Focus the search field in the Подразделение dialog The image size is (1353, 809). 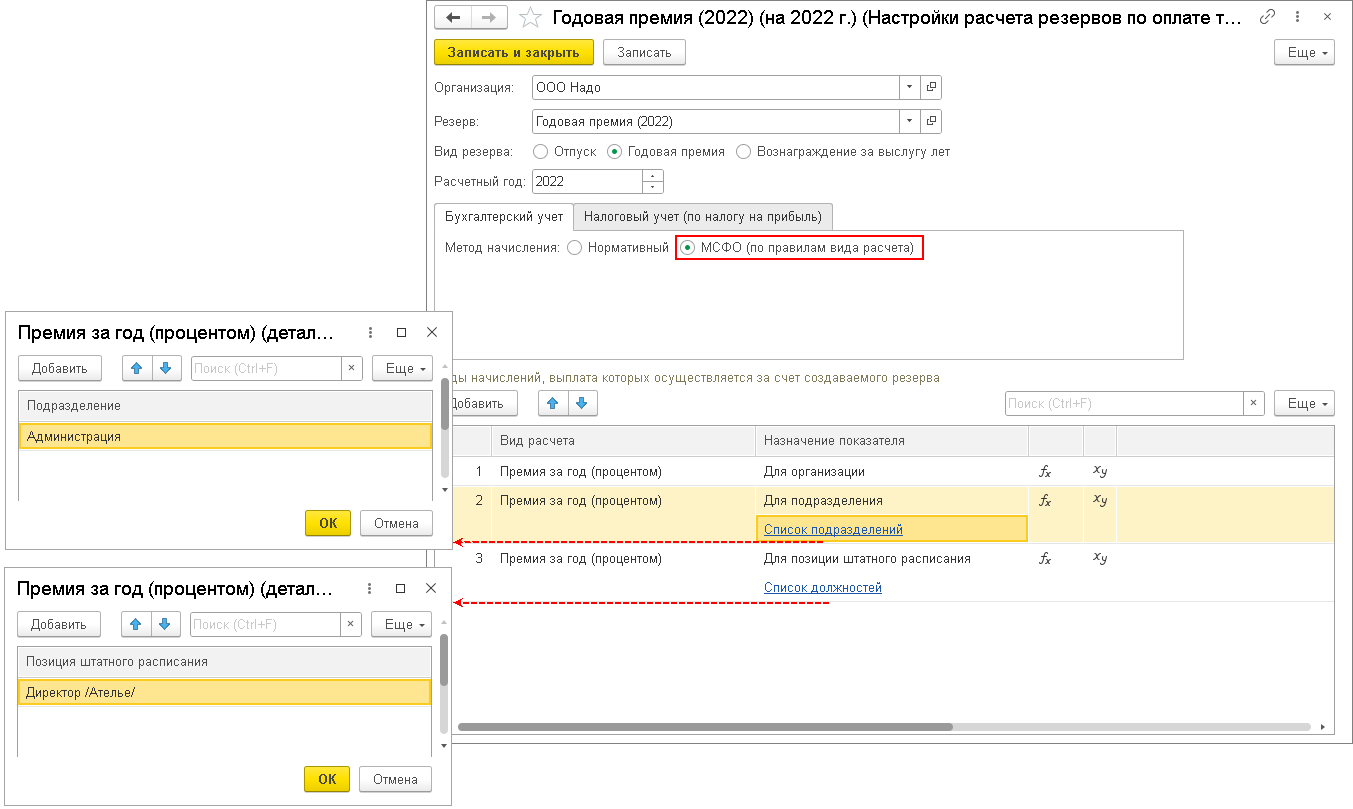click(266, 368)
